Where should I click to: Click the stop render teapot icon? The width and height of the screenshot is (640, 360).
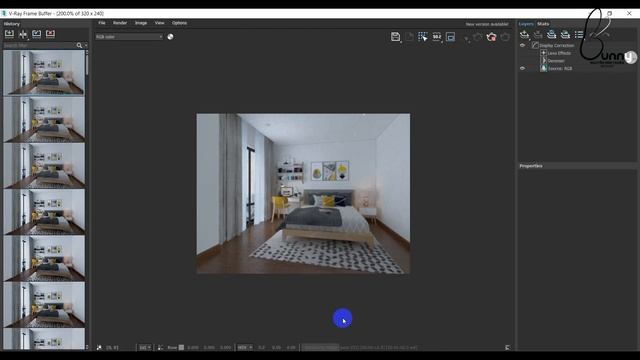[x=478, y=37]
